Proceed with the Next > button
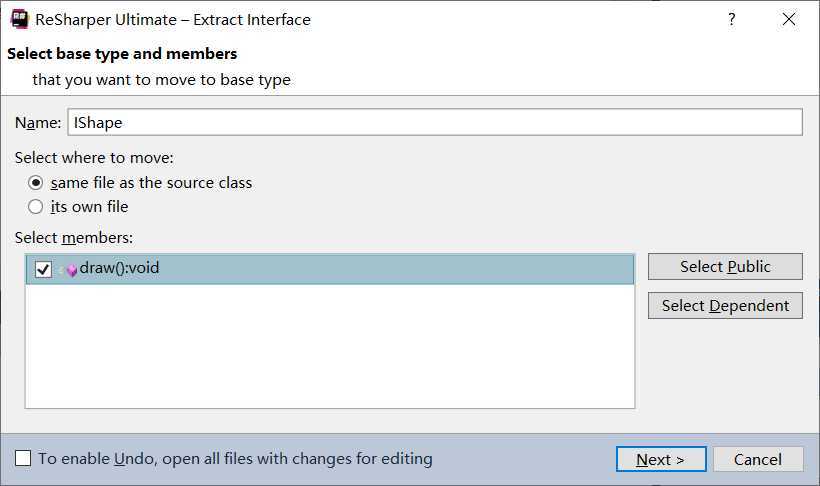The width and height of the screenshot is (820, 486). (661, 459)
